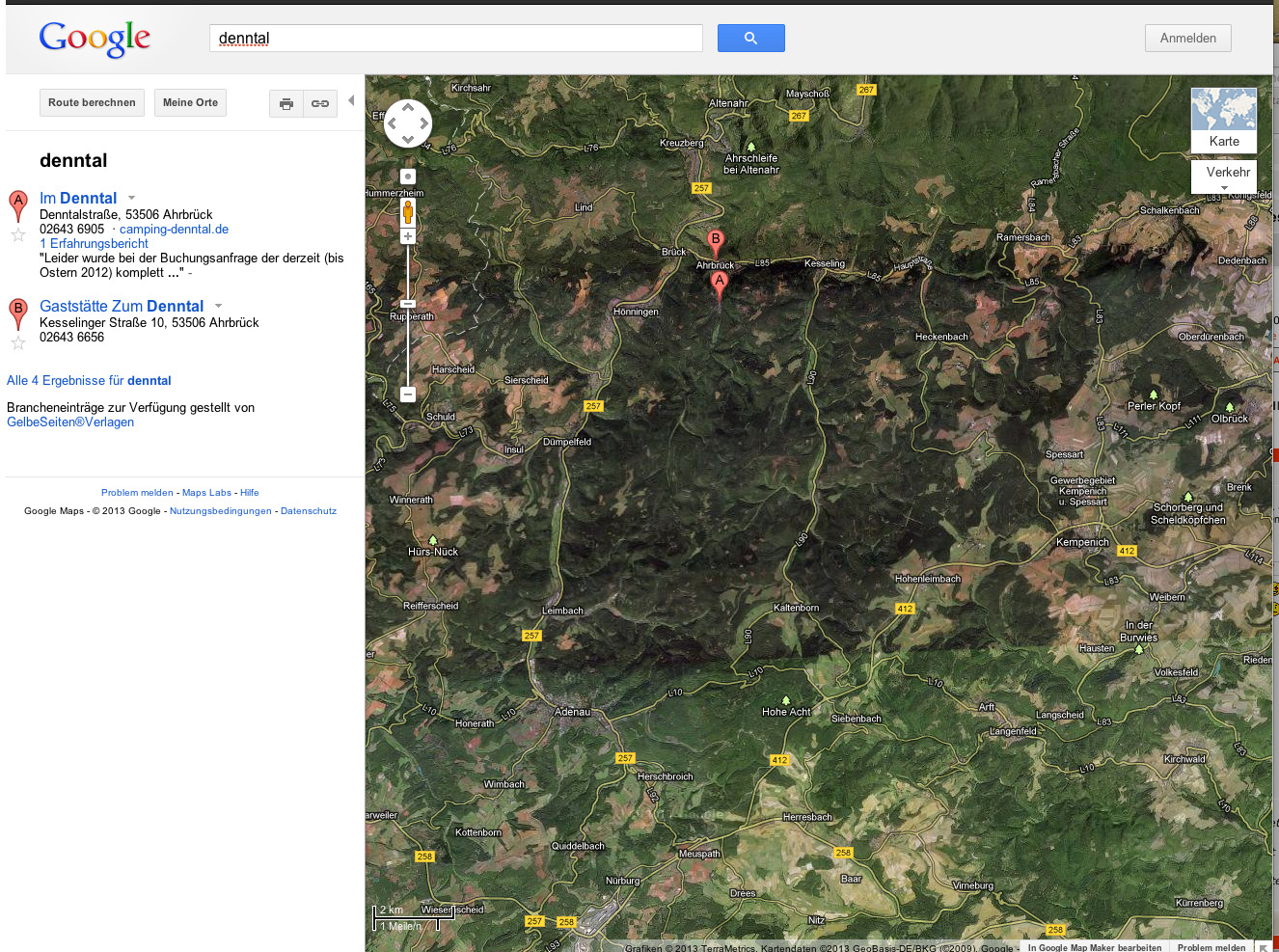Open dropdown beside Gaststätte Zum Denntal
The image size is (1279, 952).
point(218,306)
